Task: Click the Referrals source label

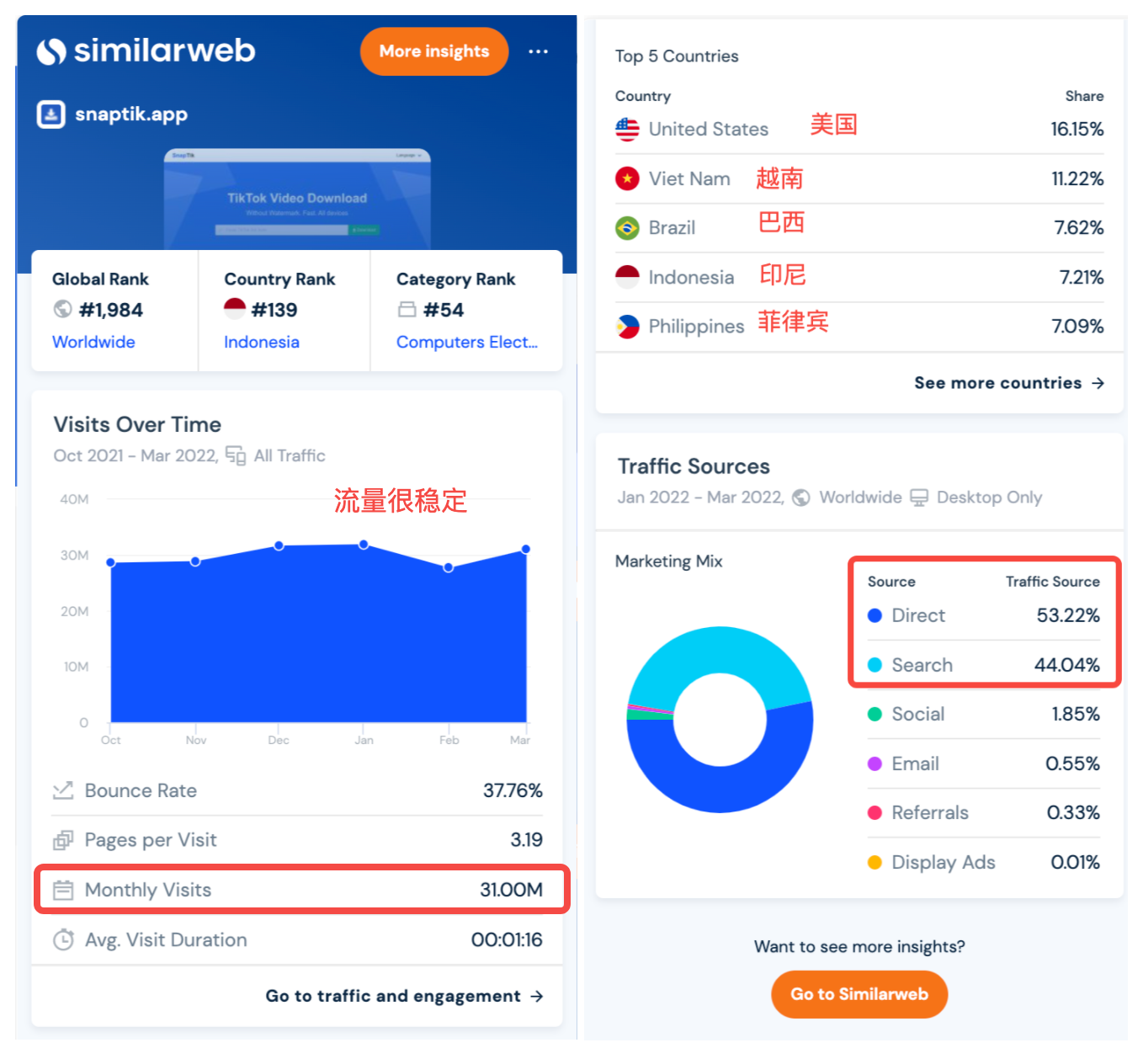Action: tap(930, 812)
